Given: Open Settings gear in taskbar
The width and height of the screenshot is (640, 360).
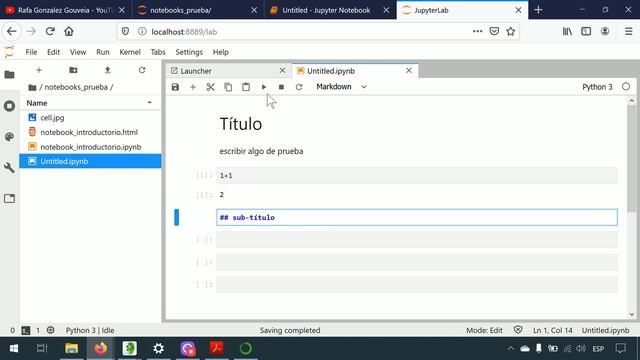Looking at the screenshot, I should point(158,349).
